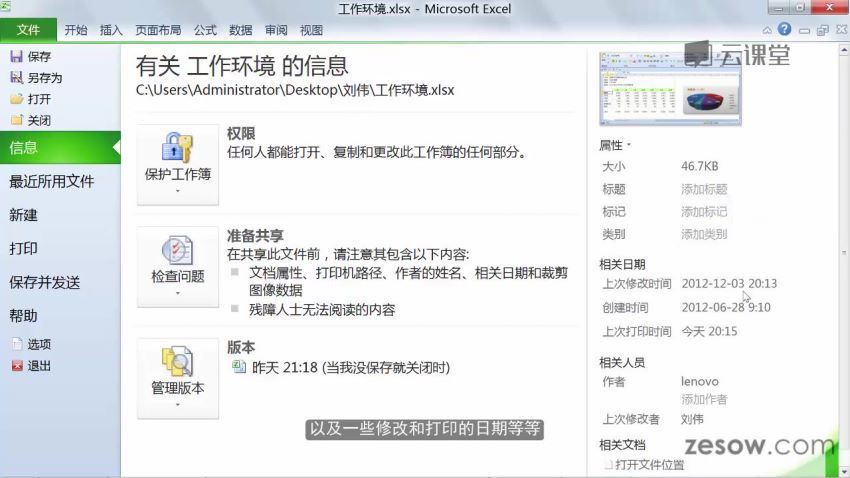Click the file size value 46.7KB
The height and width of the screenshot is (478, 850).
(699, 166)
